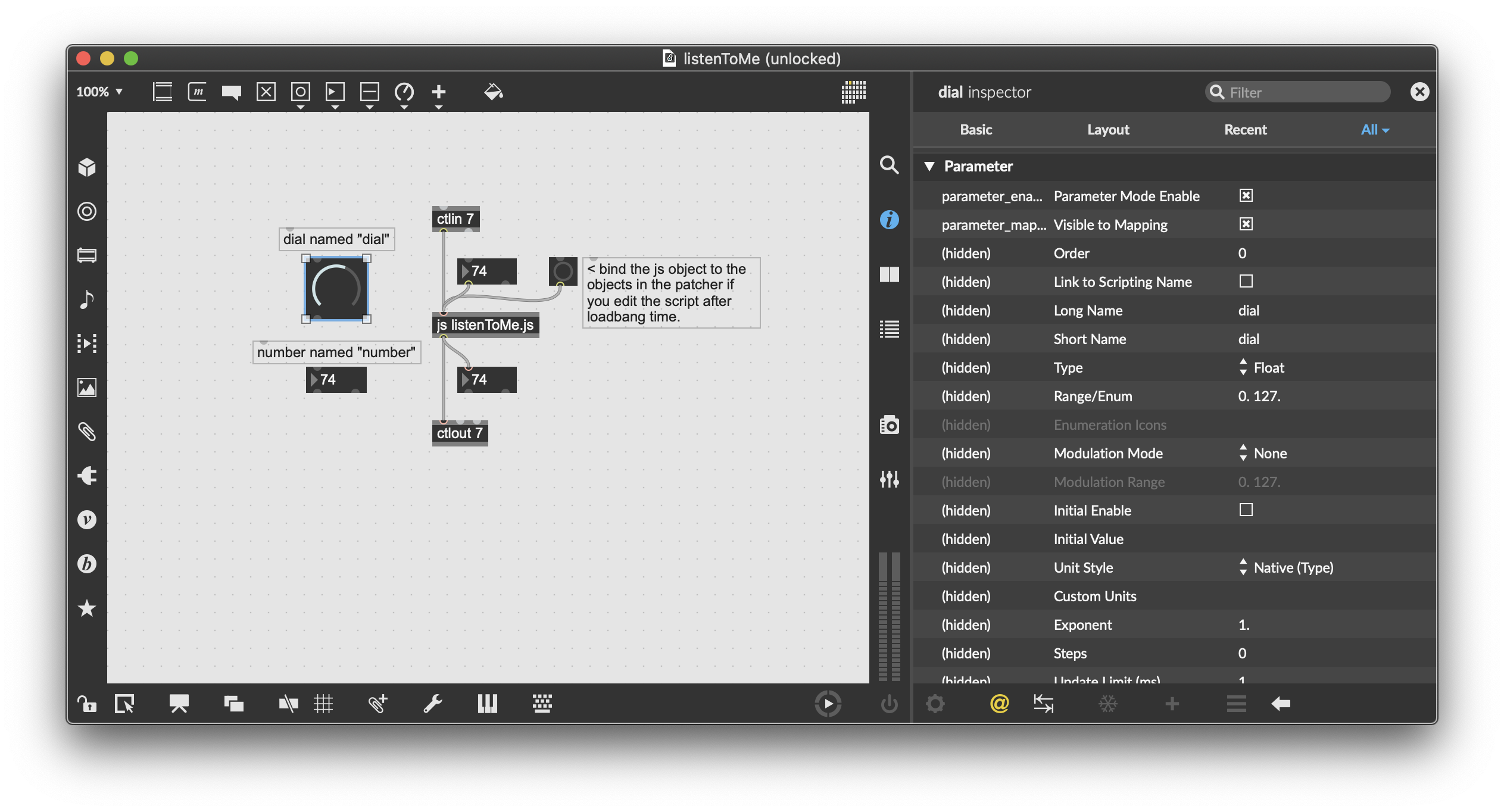Check the Initial Enable checkbox

point(1246,510)
